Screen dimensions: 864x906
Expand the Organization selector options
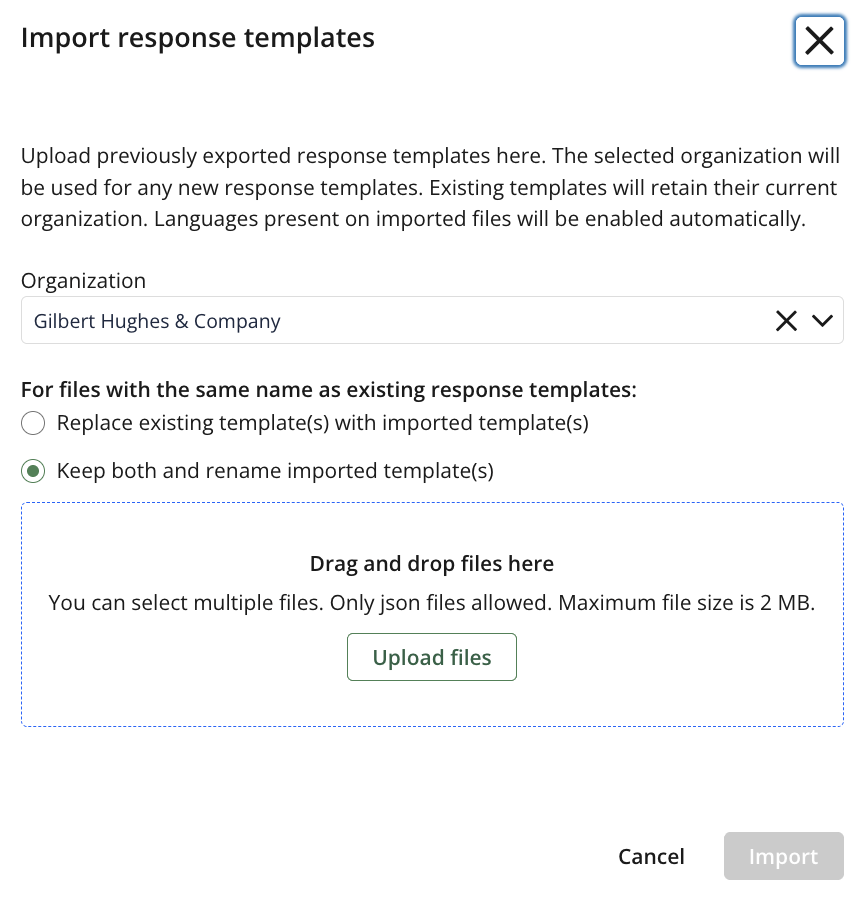click(x=823, y=320)
